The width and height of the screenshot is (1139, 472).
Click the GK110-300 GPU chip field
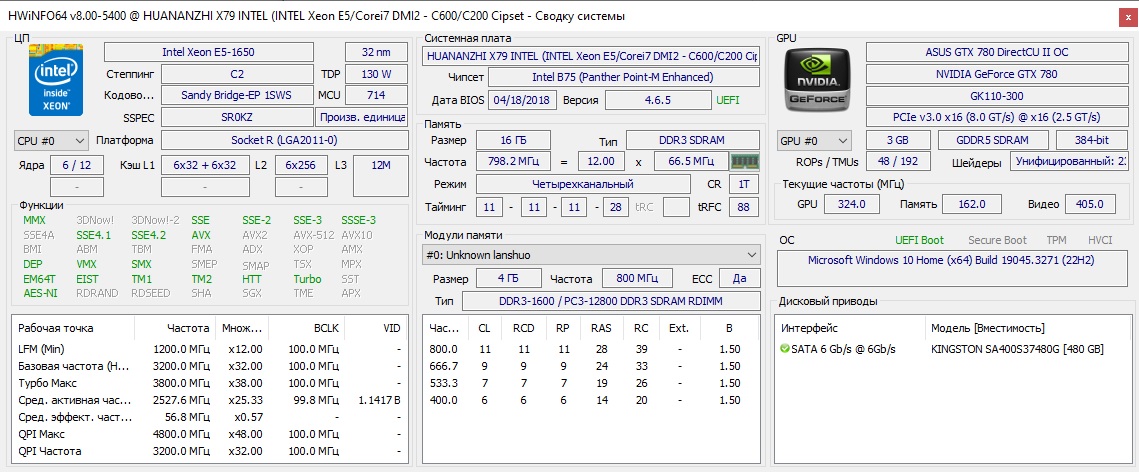click(x=997, y=96)
